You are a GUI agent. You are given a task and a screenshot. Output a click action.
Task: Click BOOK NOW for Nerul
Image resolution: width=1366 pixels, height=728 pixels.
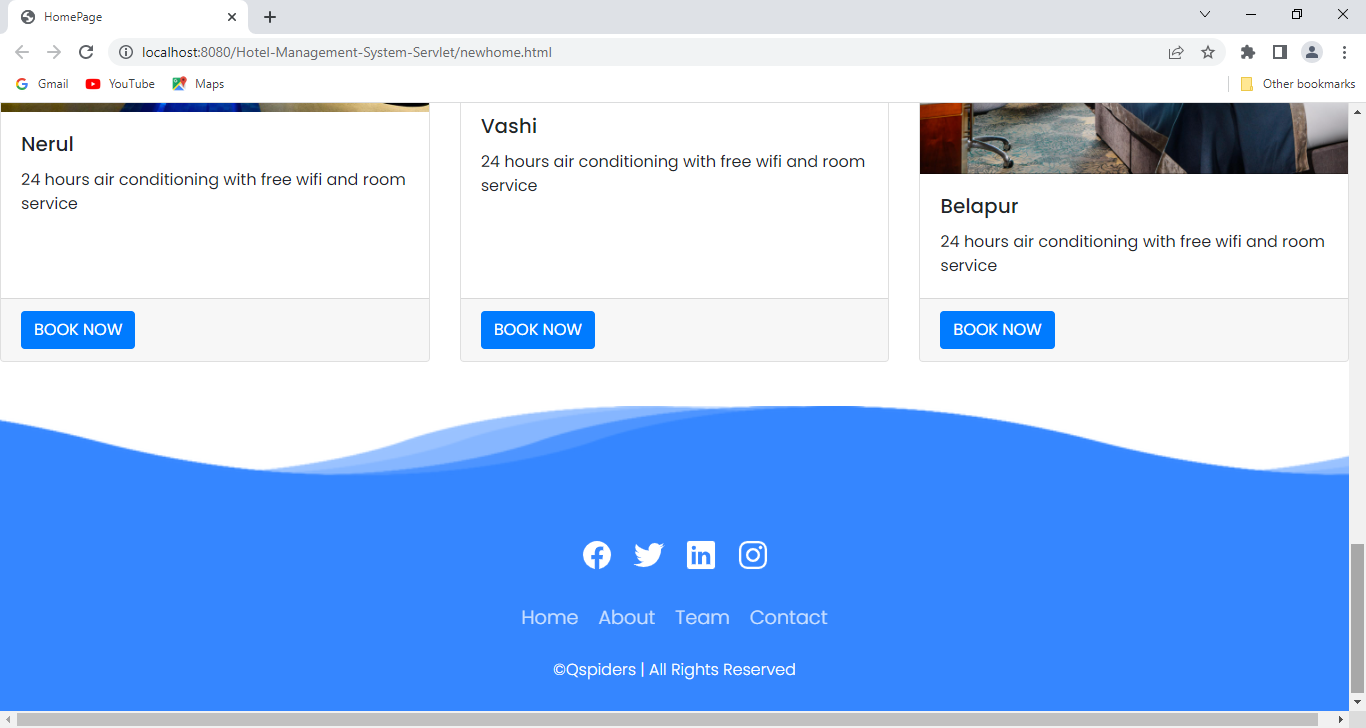[x=78, y=330]
